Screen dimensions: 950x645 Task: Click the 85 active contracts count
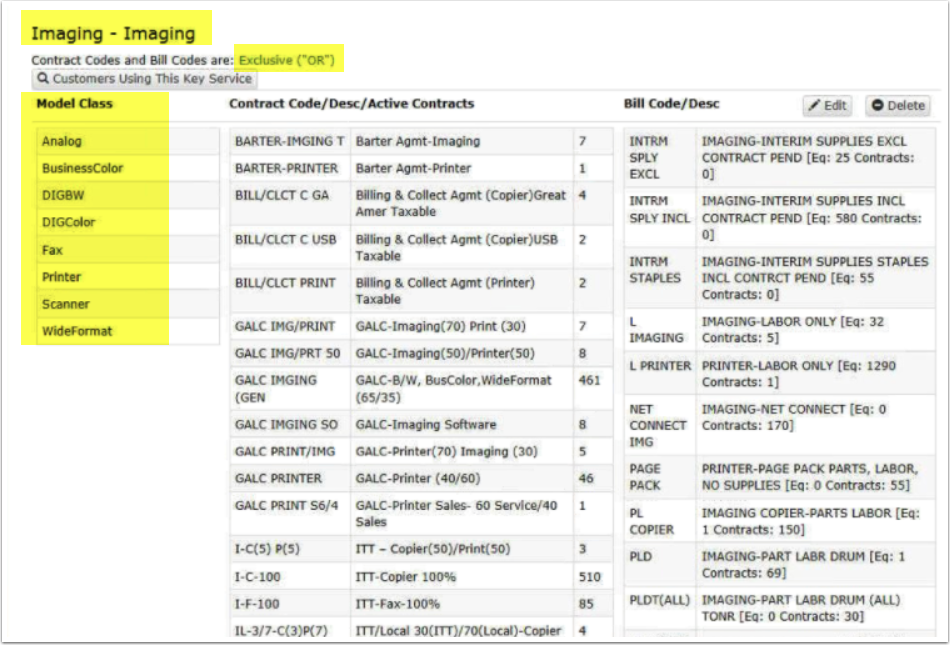pyautogui.click(x=586, y=604)
